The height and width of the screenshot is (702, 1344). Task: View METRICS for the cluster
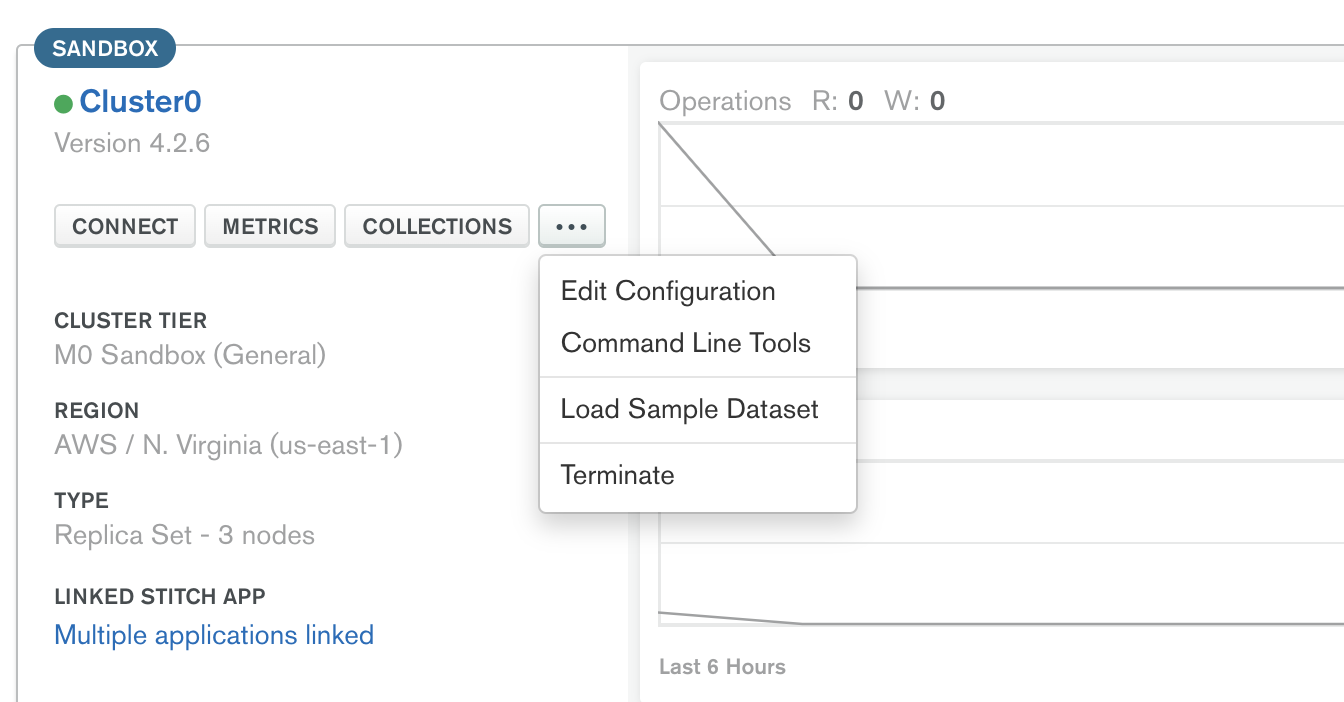pyautogui.click(x=269, y=225)
